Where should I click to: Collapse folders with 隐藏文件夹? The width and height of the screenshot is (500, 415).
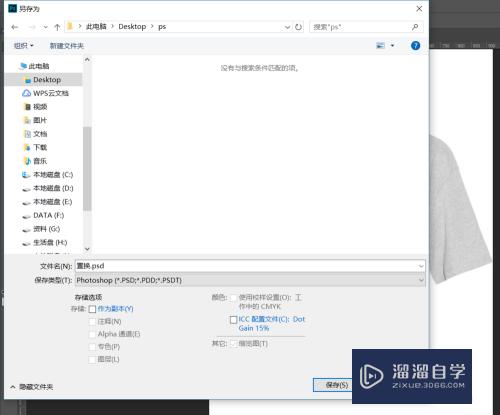click(x=32, y=387)
